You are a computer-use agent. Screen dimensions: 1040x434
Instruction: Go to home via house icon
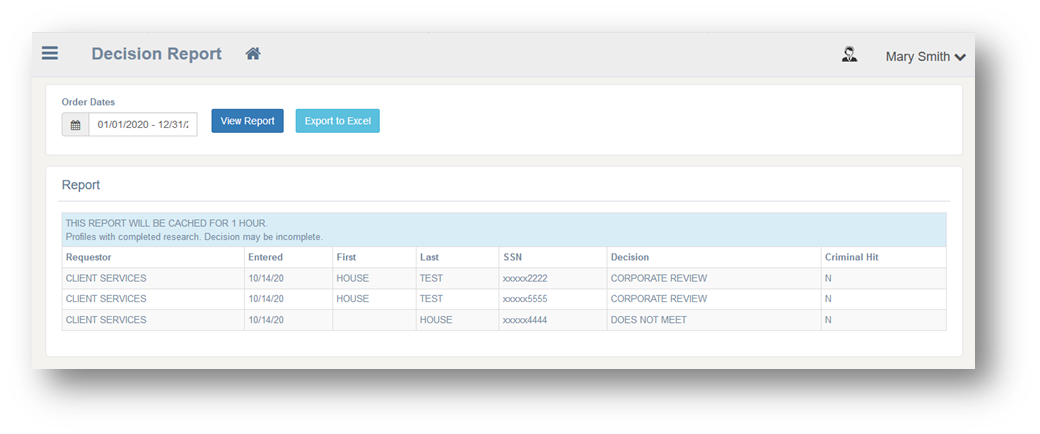pyautogui.click(x=253, y=54)
